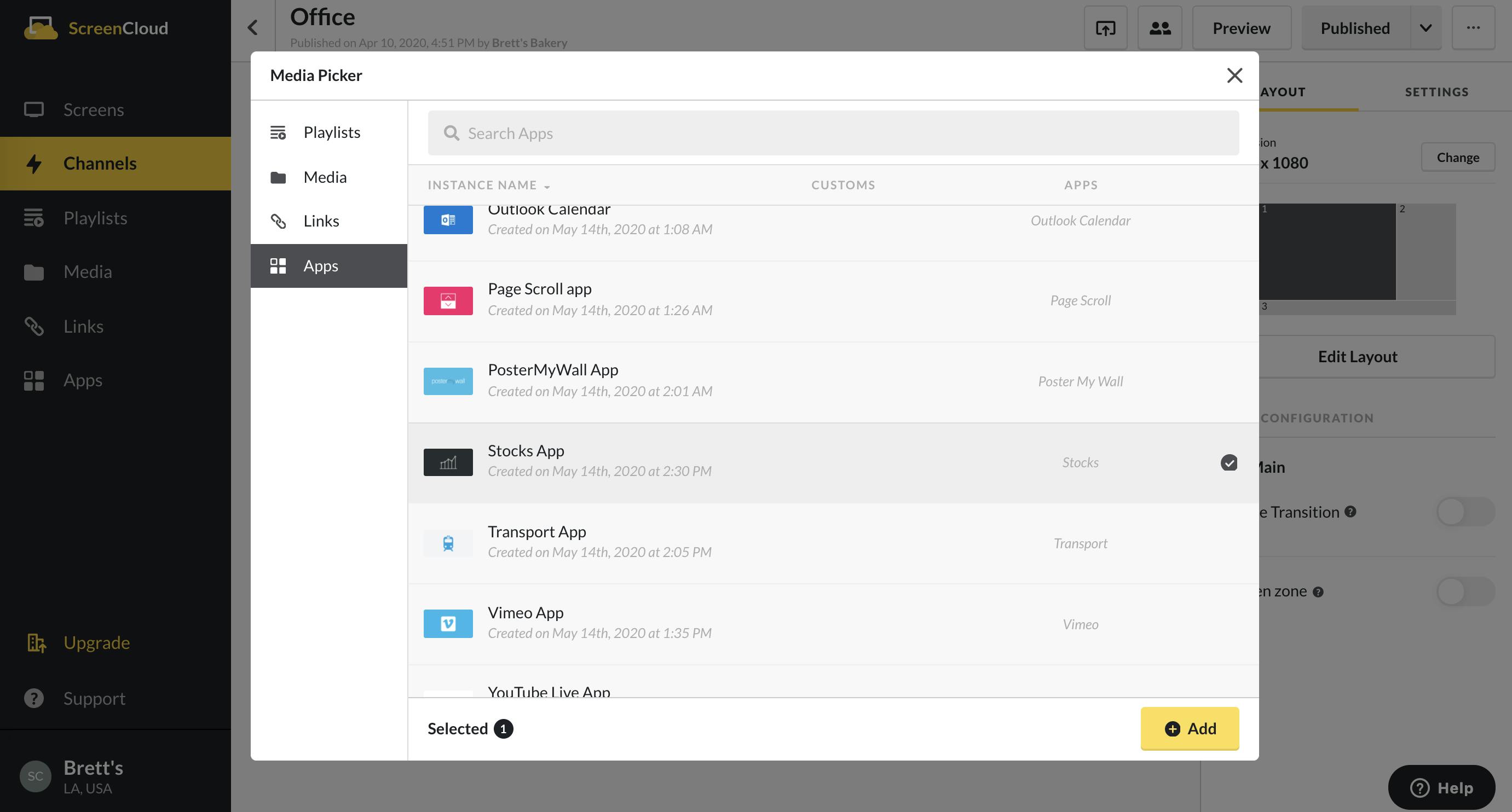Click the Change resolution button
This screenshot has width=1512, height=812.
pyautogui.click(x=1457, y=157)
